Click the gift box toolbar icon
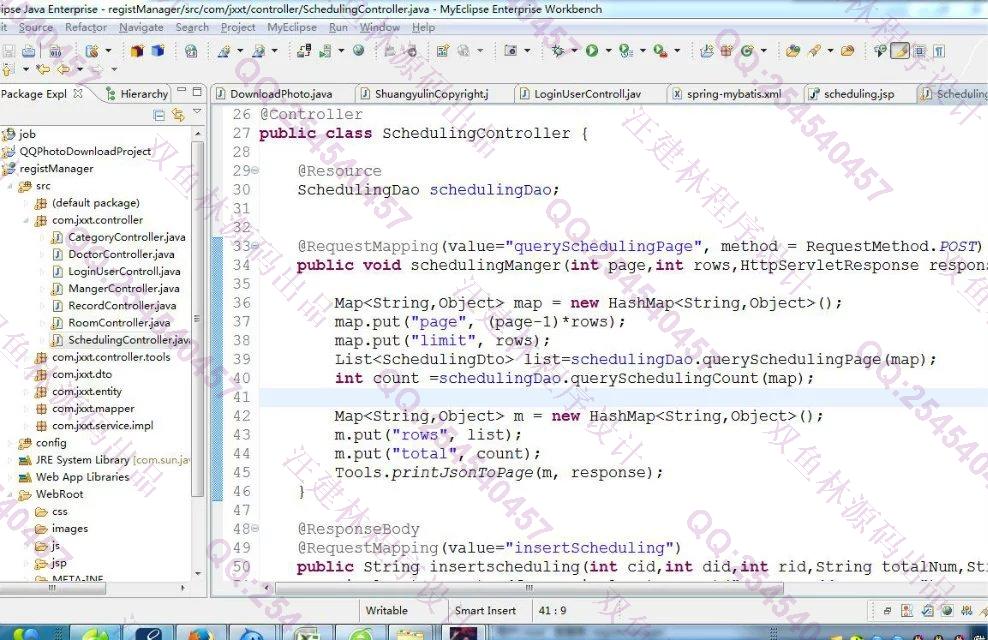 tap(727, 51)
